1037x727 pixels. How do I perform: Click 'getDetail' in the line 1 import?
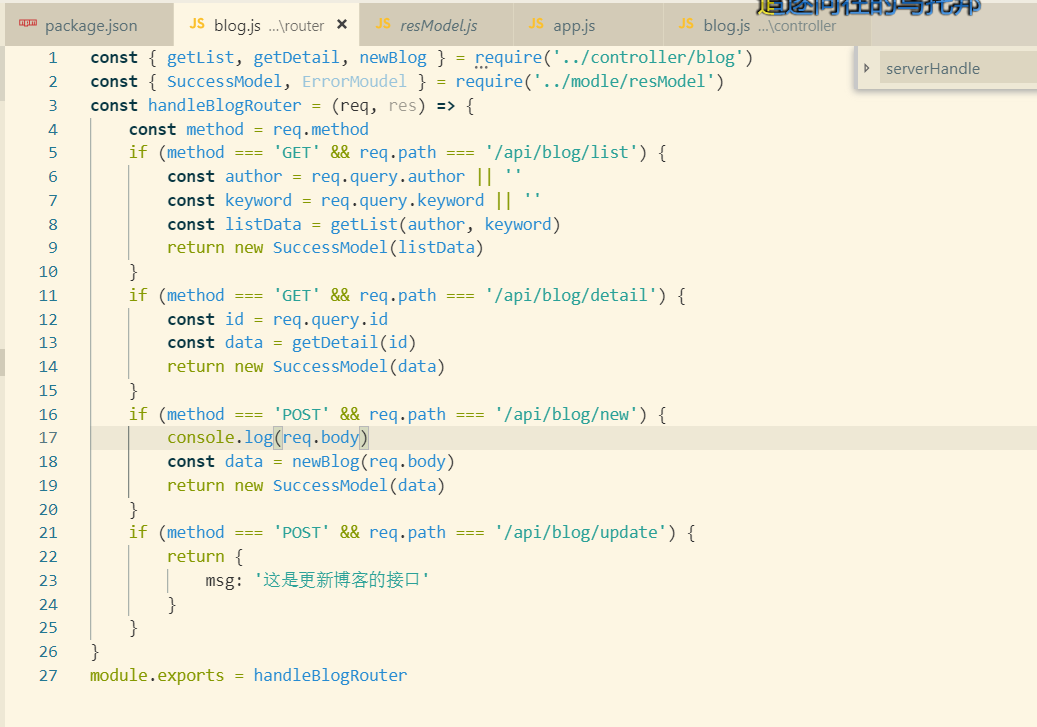pos(296,58)
